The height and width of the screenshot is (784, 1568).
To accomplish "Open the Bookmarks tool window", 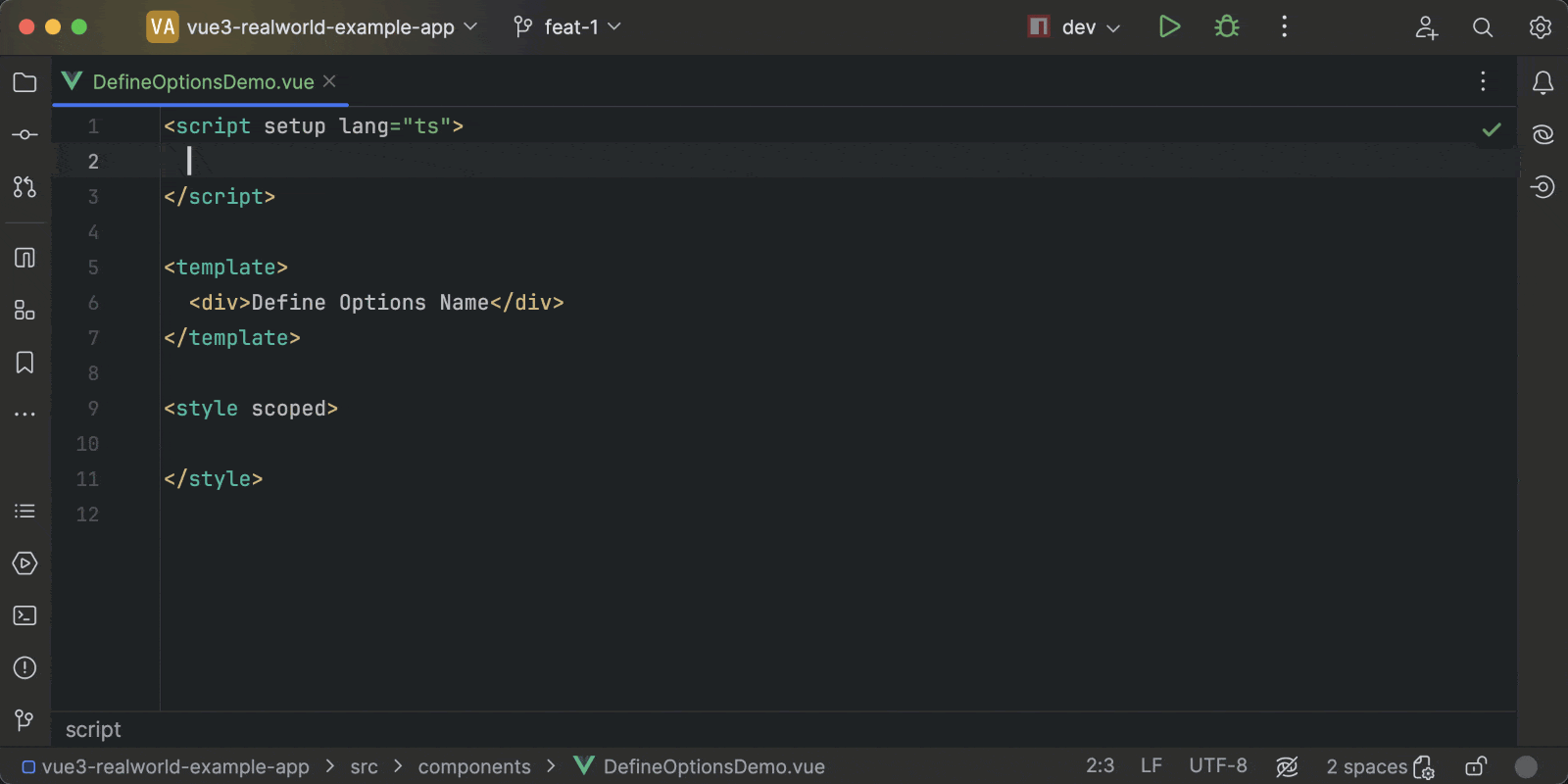I will [24, 363].
